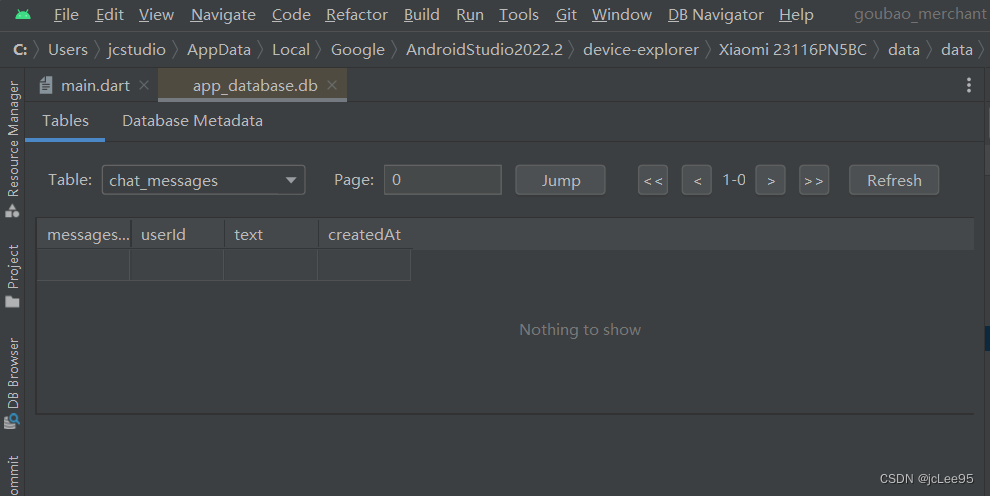The width and height of the screenshot is (990, 496).
Task: Open the Commit tool window
Action: (x=13, y=475)
